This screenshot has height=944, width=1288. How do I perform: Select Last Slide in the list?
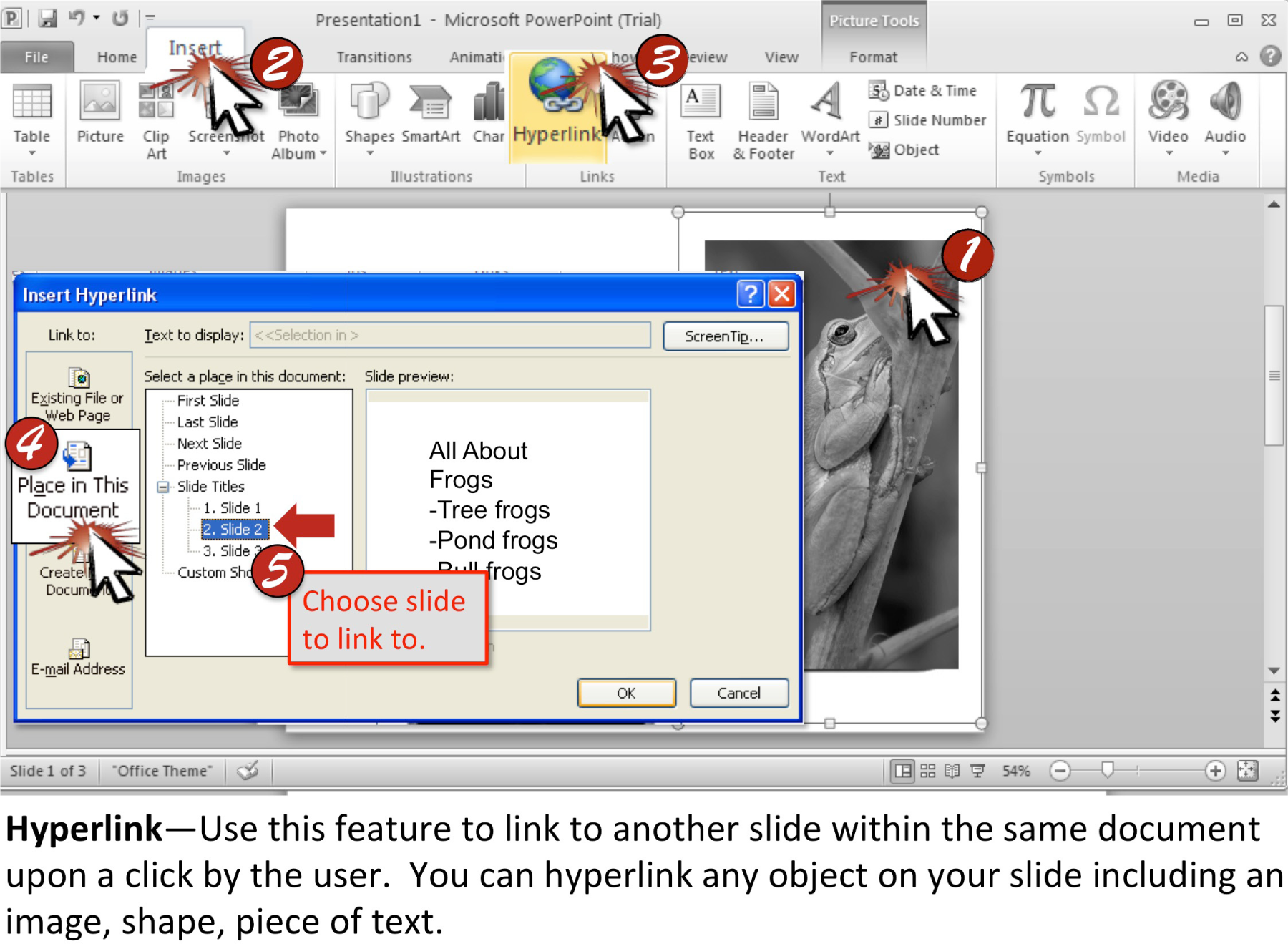[x=208, y=422]
